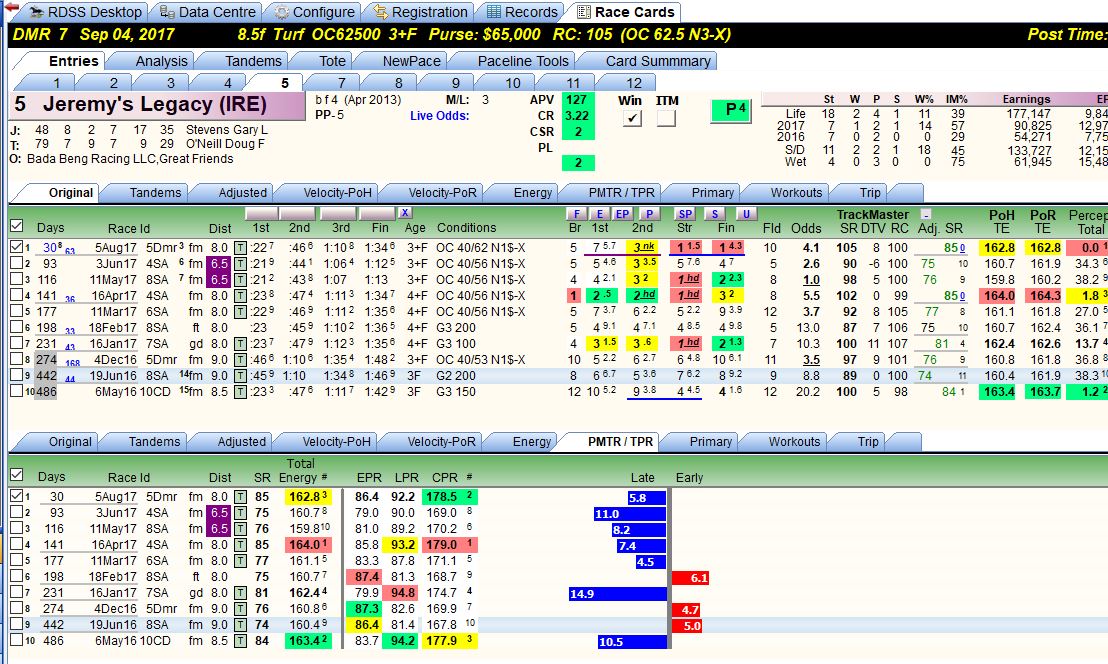Screen dimensions: 1108x664
Task: Click the red Early bar showing 6.1
Action: (x=690, y=577)
